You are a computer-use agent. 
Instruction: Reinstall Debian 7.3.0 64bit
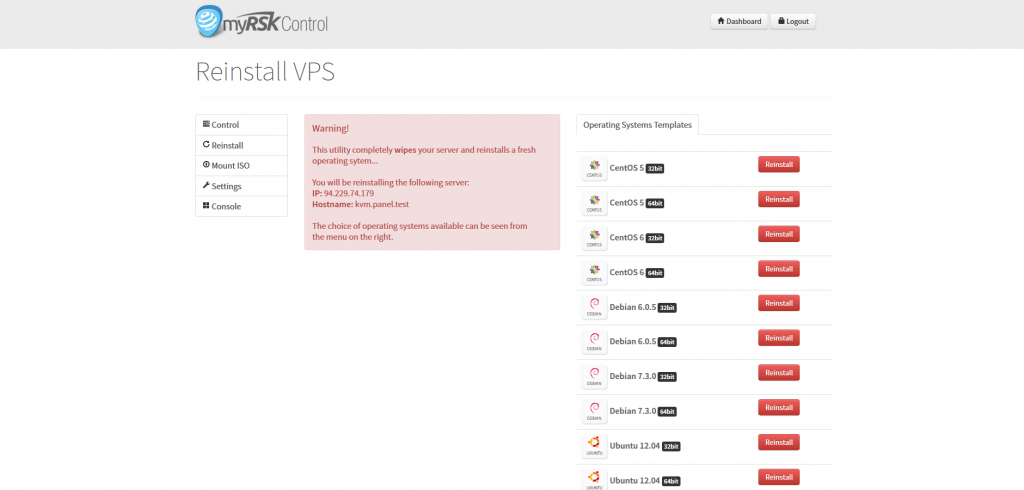(x=778, y=407)
